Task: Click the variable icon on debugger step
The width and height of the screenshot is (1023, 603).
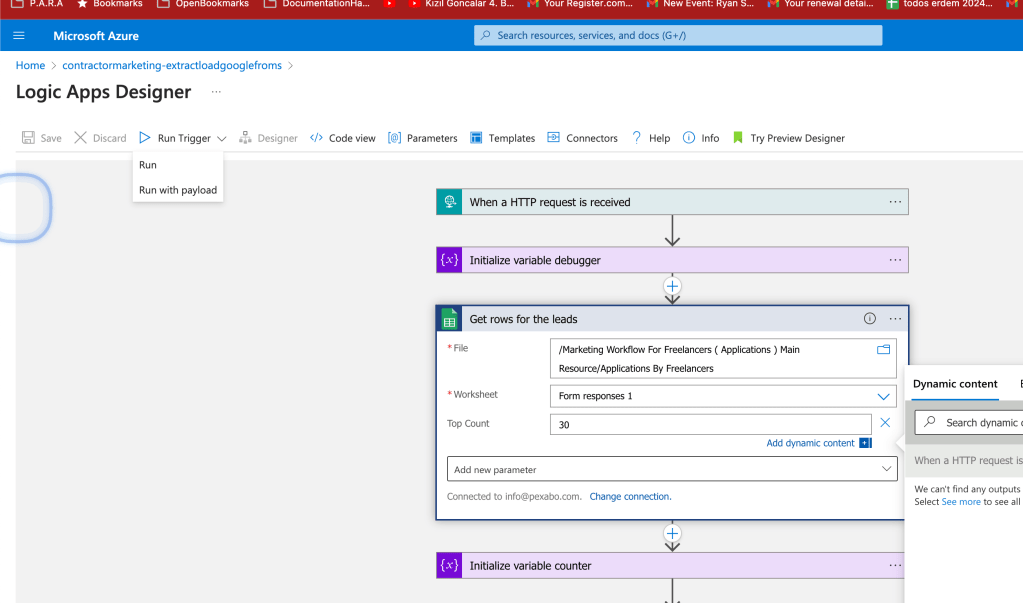Action: (x=450, y=260)
